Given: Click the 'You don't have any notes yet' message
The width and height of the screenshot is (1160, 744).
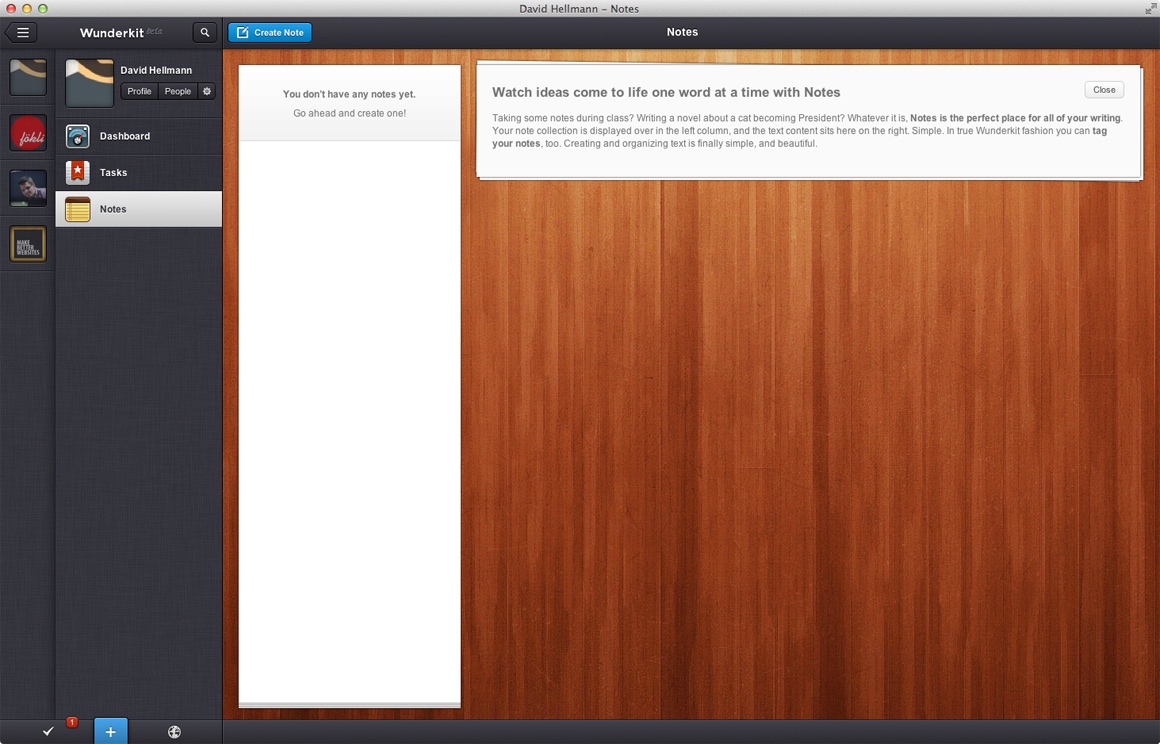Looking at the screenshot, I should tap(349, 94).
